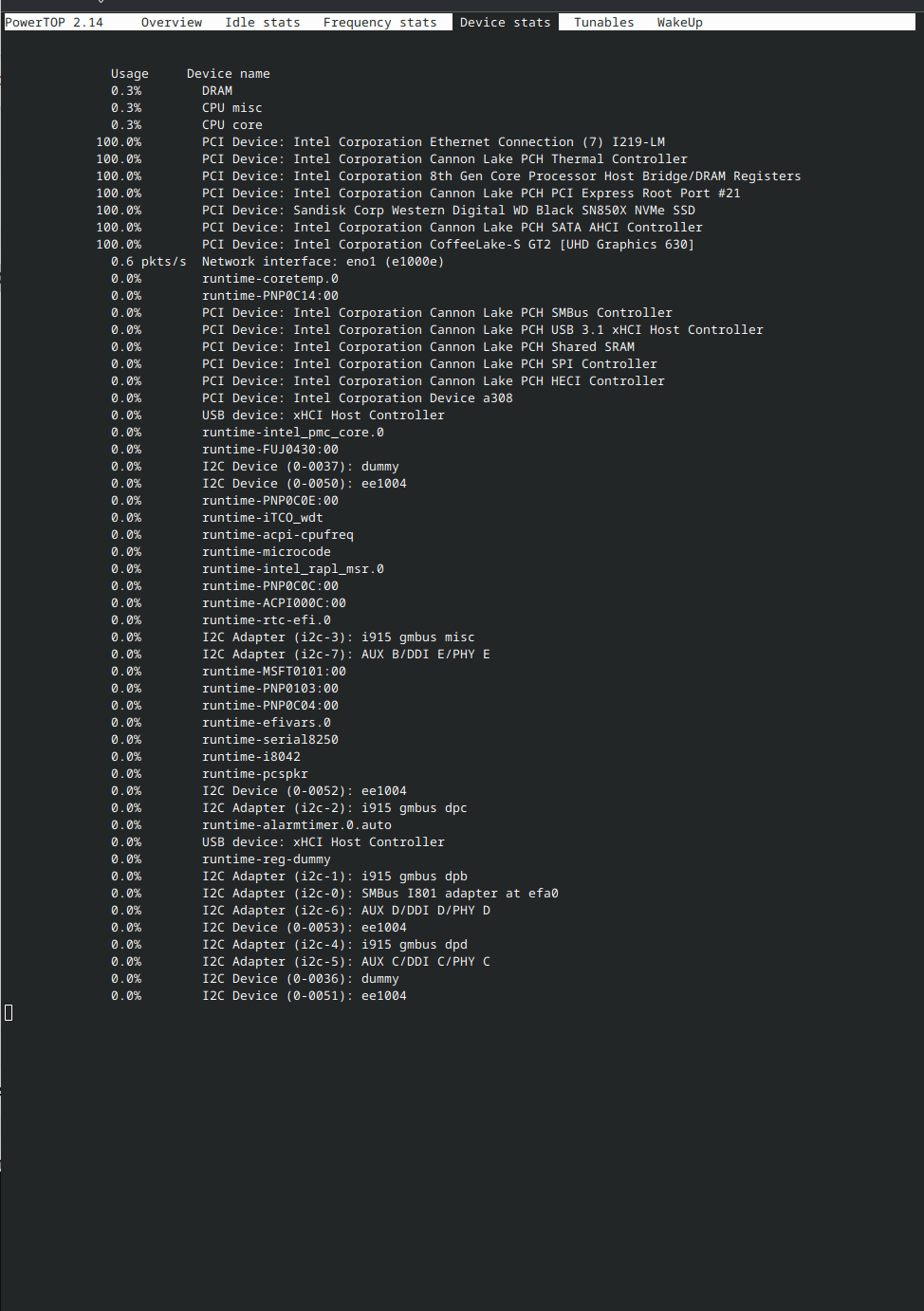The width and height of the screenshot is (924, 1311).
Task: Click the UHD Graphics 630 device row
Action: click(x=448, y=245)
